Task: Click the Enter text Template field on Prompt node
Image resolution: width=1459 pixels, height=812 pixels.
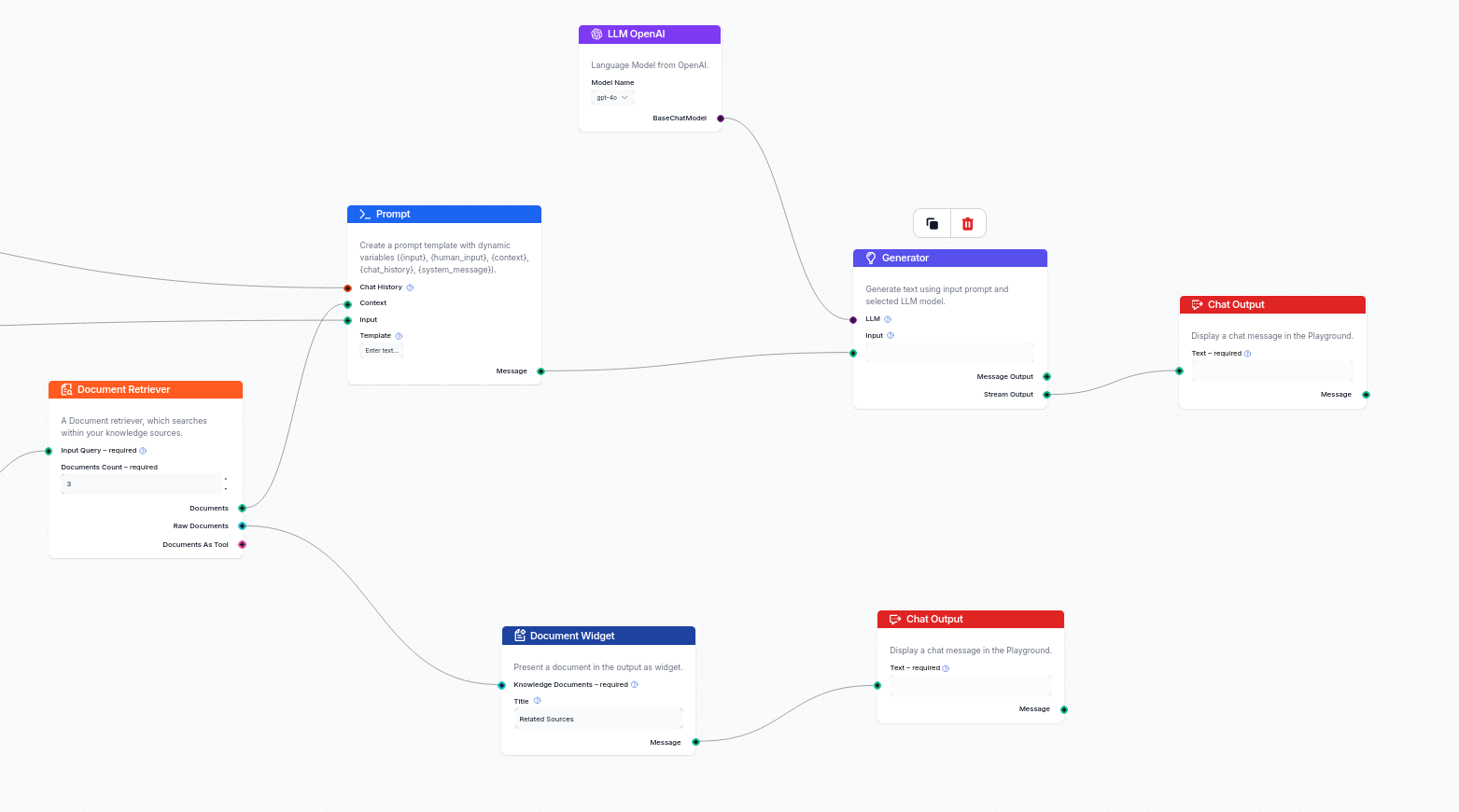Action: pyautogui.click(x=381, y=350)
